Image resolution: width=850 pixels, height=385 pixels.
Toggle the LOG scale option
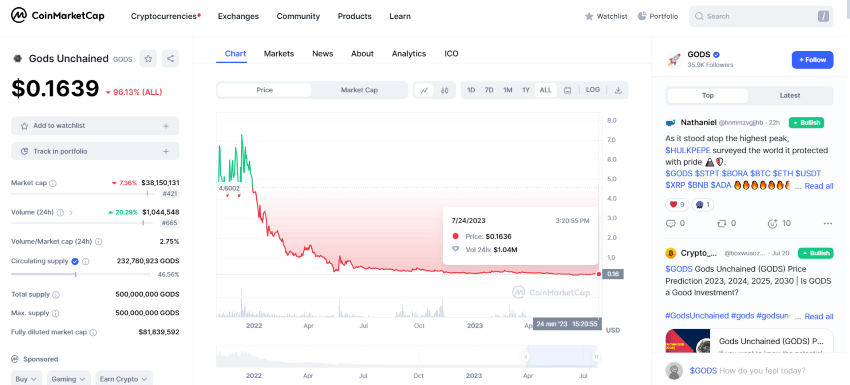pyautogui.click(x=593, y=90)
